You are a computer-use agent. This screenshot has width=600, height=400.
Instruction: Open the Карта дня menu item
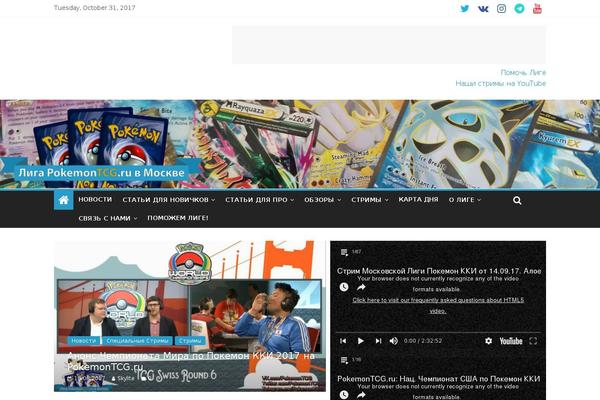418,199
